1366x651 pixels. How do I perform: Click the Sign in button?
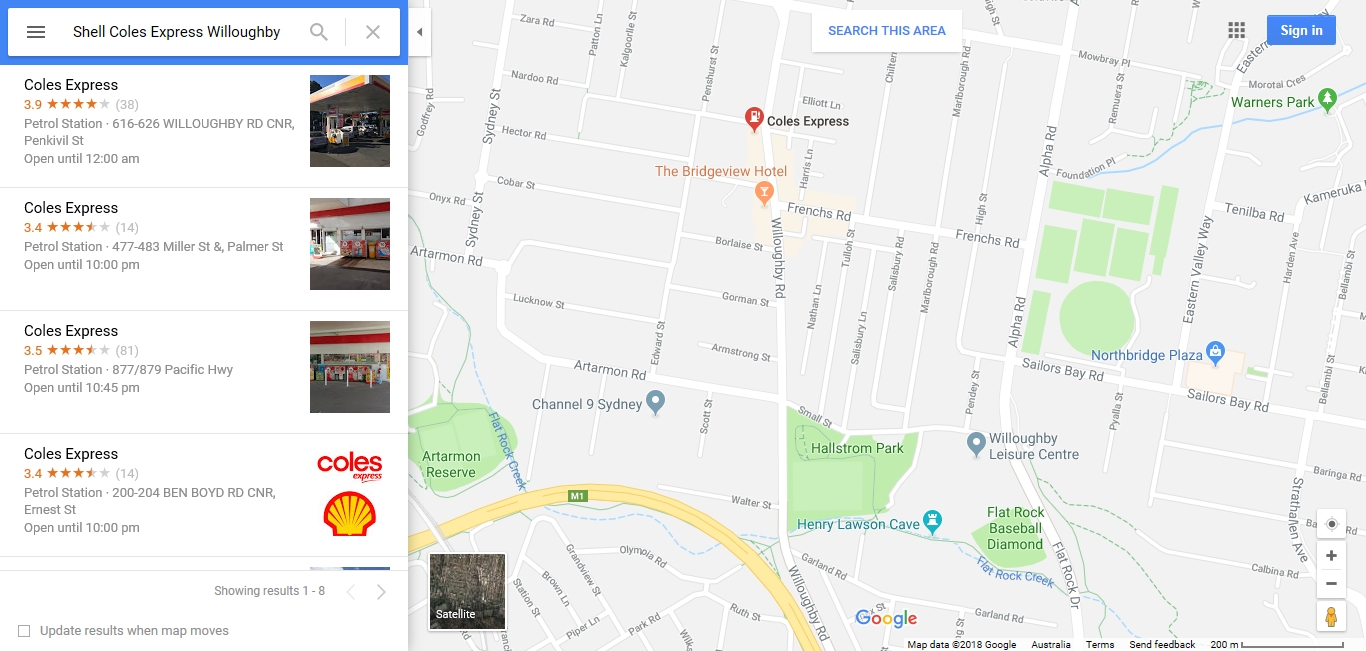click(1301, 30)
